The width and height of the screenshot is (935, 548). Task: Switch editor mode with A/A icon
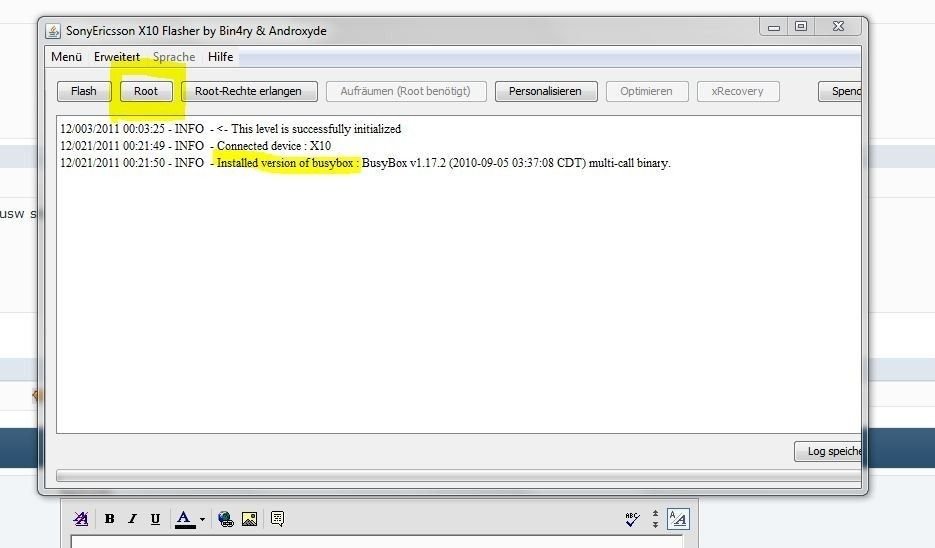coord(678,519)
